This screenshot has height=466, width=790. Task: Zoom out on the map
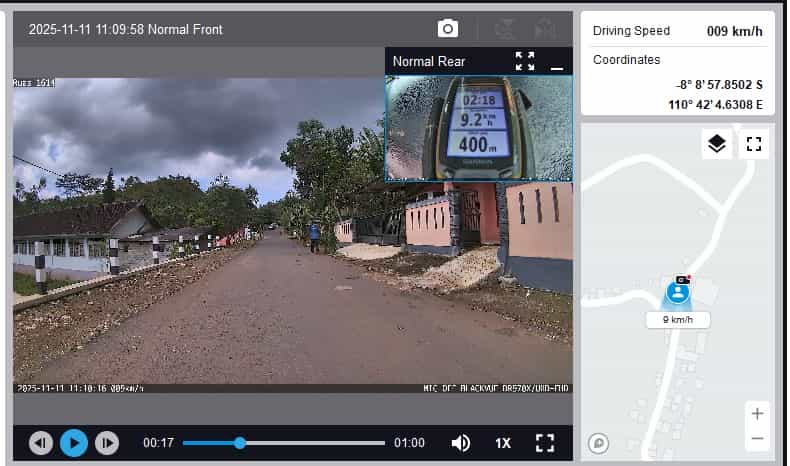(x=757, y=438)
